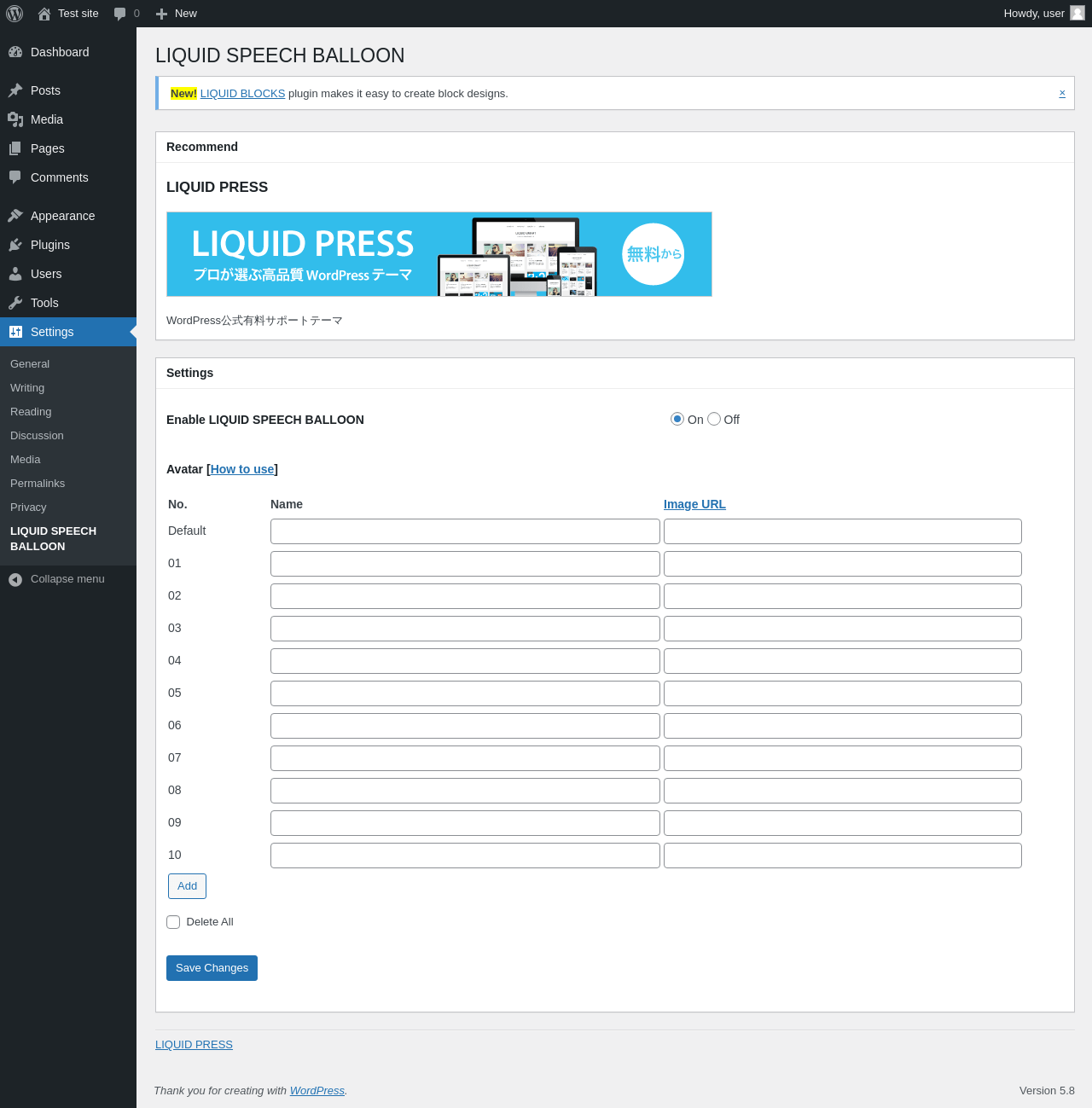Click the Howdy, user account text
1092x1108 pixels.
pyautogui.click(x=1034, y=14)
